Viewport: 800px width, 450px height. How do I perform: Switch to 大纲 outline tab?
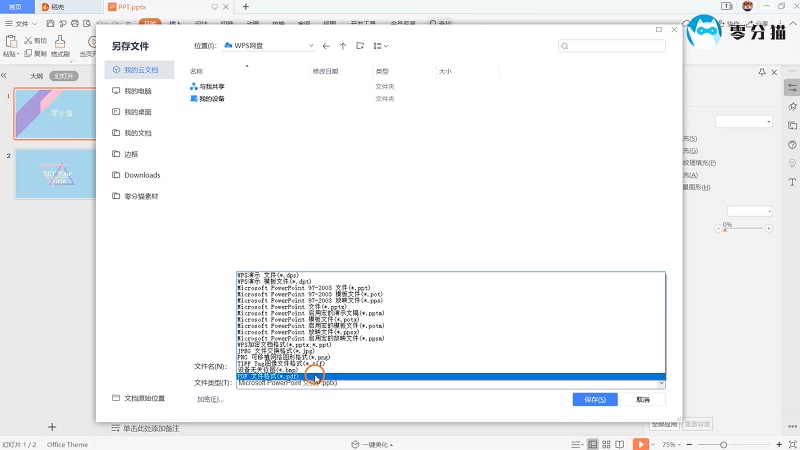coord(36,76)
